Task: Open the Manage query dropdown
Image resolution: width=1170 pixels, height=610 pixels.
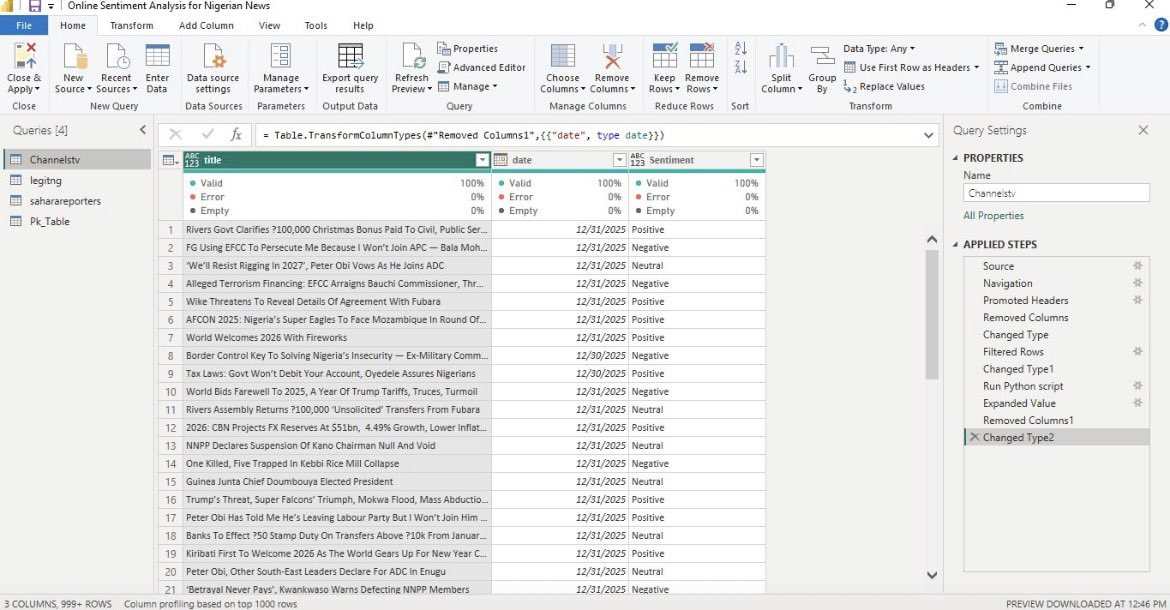Action: (x=467, y=87)
